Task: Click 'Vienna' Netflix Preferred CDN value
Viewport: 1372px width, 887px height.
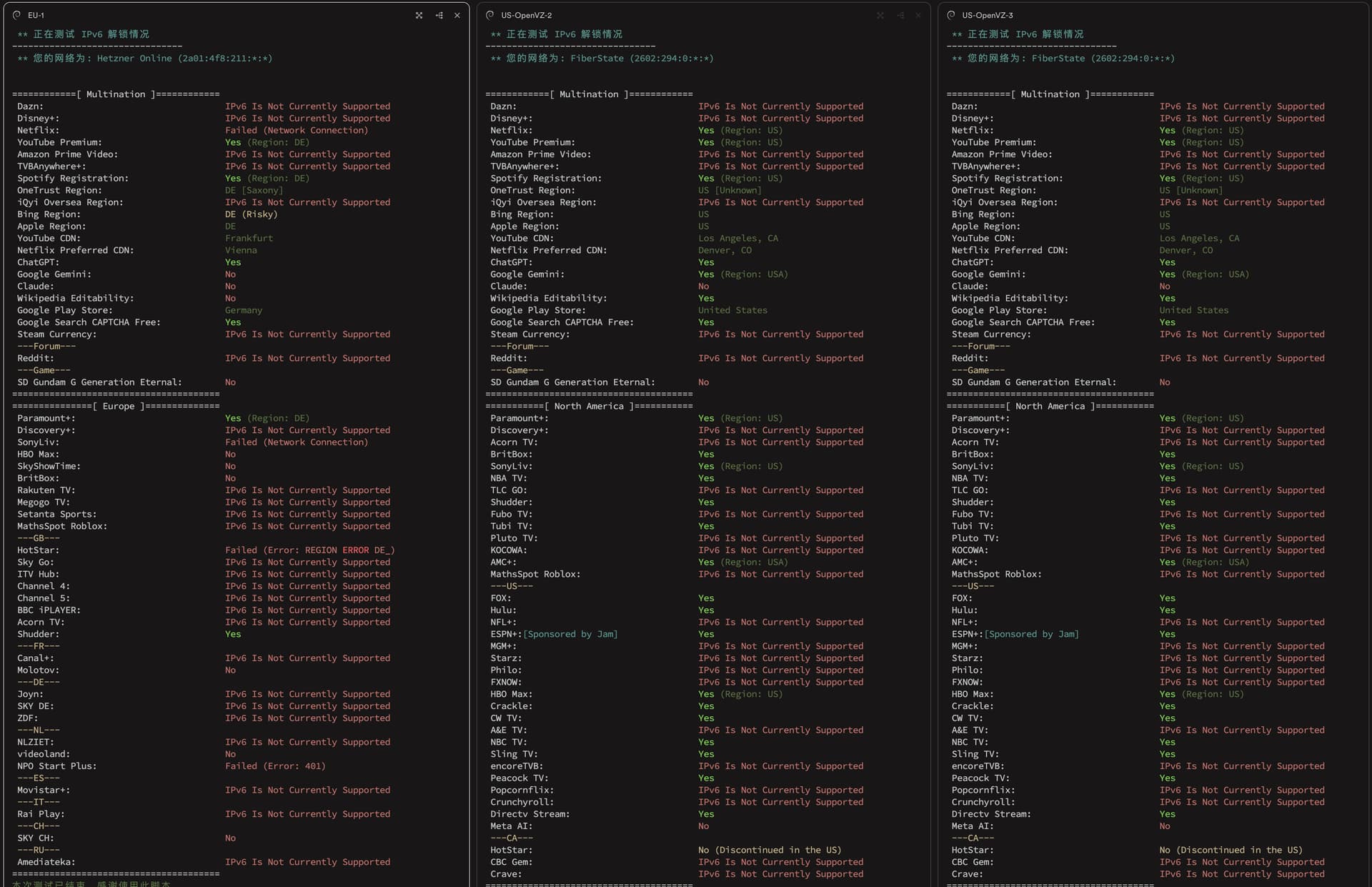Action: [x=241, y=250]
